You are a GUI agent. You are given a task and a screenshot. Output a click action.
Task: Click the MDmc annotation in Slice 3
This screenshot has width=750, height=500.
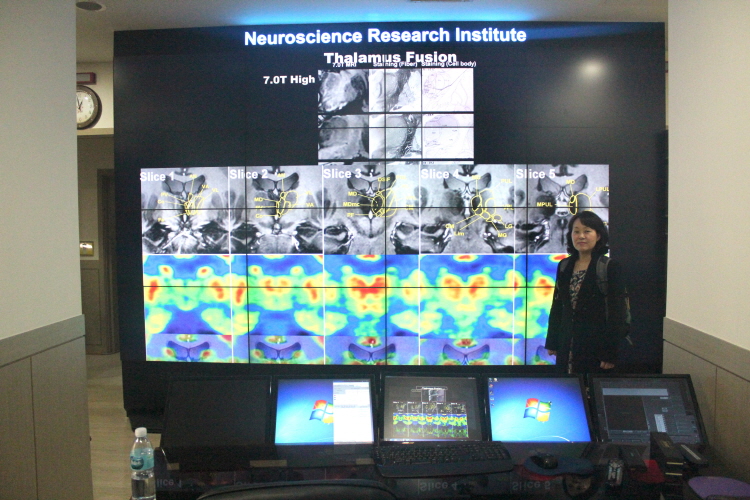pyautogui.click(x=352, y=204)
